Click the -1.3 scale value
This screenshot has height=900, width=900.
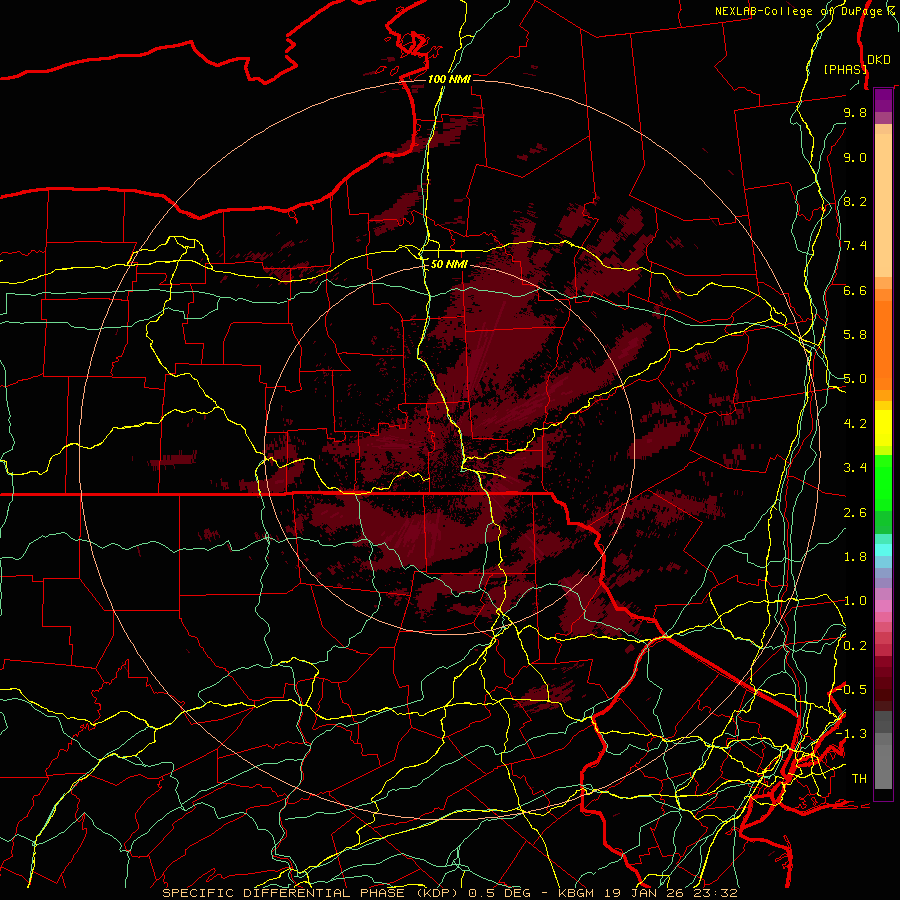click(852, 734)
